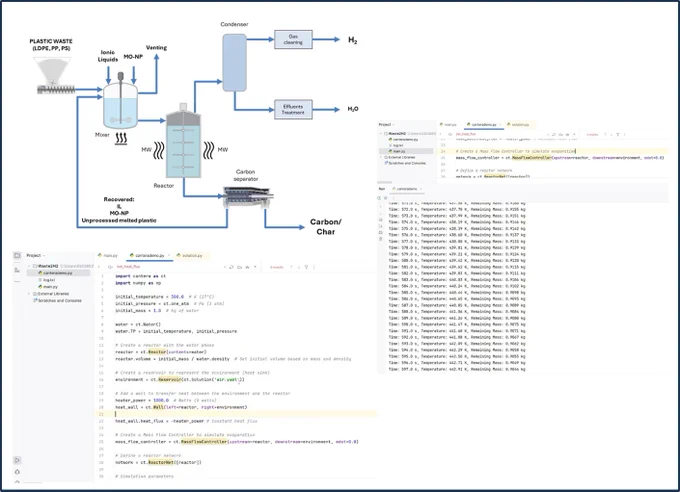Viewport: 680px width, 492px height.
Task: Click the soft-wrap icon in Run panel gutter
Action: [x=381, y=220]
